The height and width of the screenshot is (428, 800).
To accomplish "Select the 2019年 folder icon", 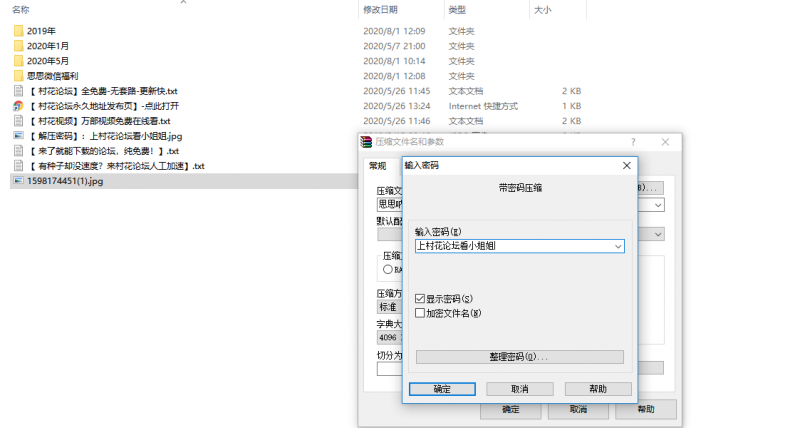I will (19, 31).
